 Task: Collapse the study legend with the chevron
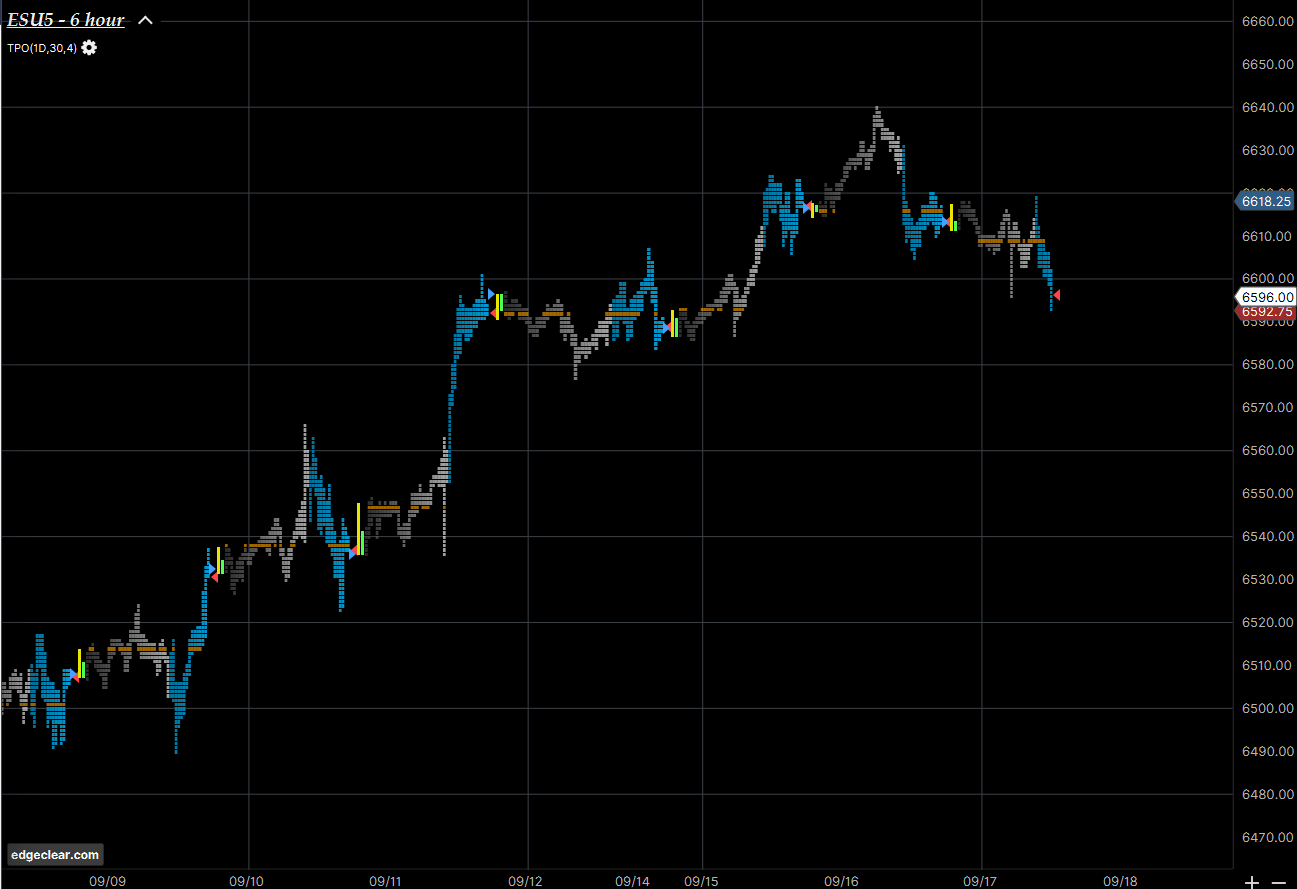click(x=145, y=20)
